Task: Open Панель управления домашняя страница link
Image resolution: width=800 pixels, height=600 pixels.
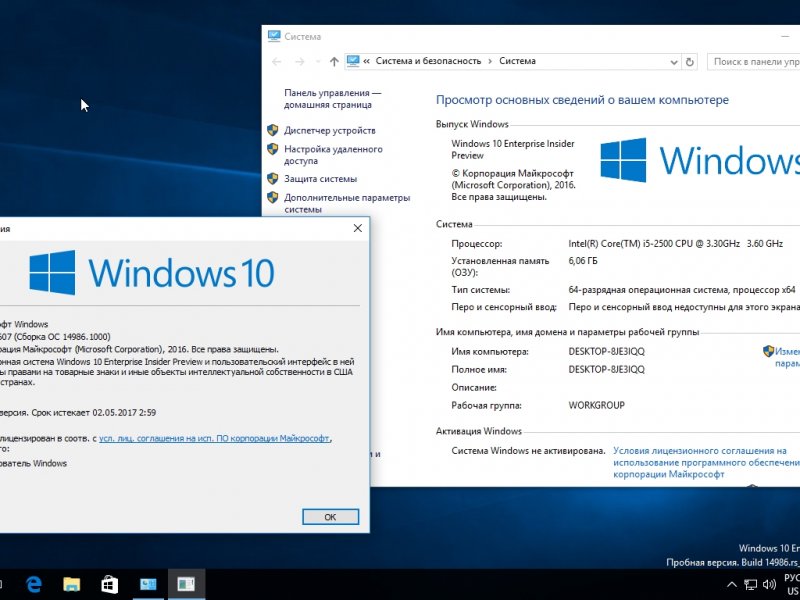Action: pyautogui.click(x=333, y=98)
